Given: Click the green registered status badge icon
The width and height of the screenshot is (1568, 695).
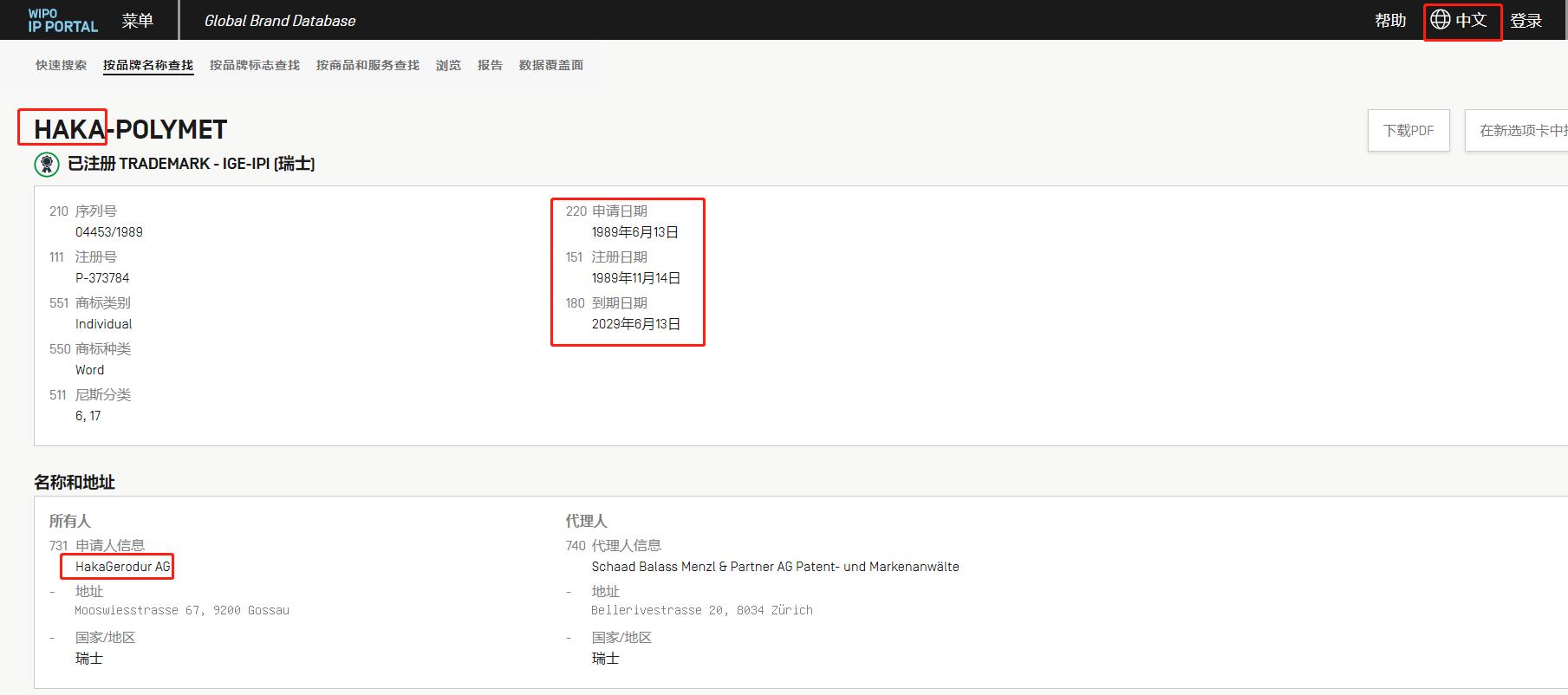Looking at the screenshot, I should pyautogui.click(x=47, y=164).
